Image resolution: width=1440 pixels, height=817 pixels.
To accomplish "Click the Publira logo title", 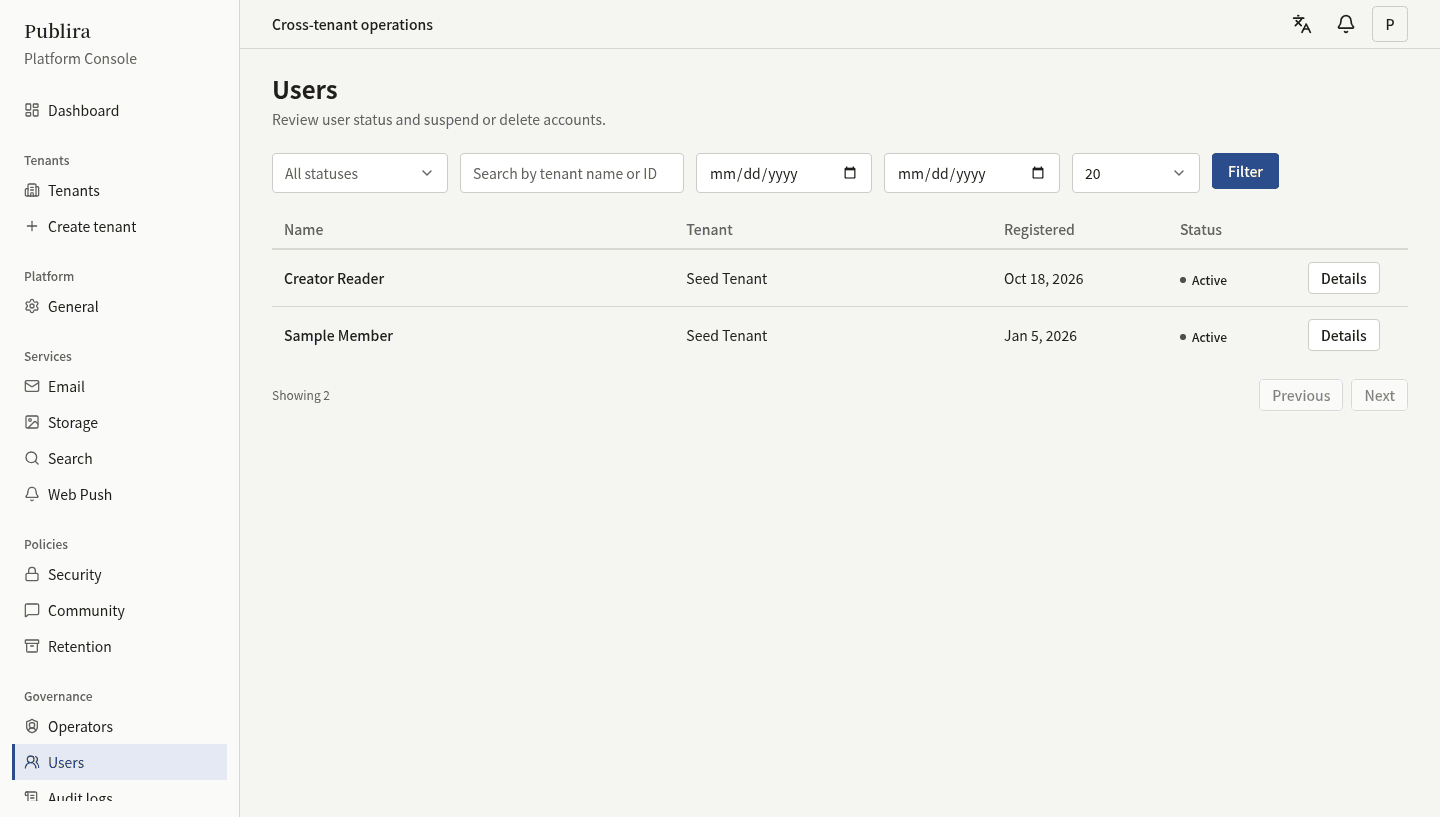I will 57,31.
